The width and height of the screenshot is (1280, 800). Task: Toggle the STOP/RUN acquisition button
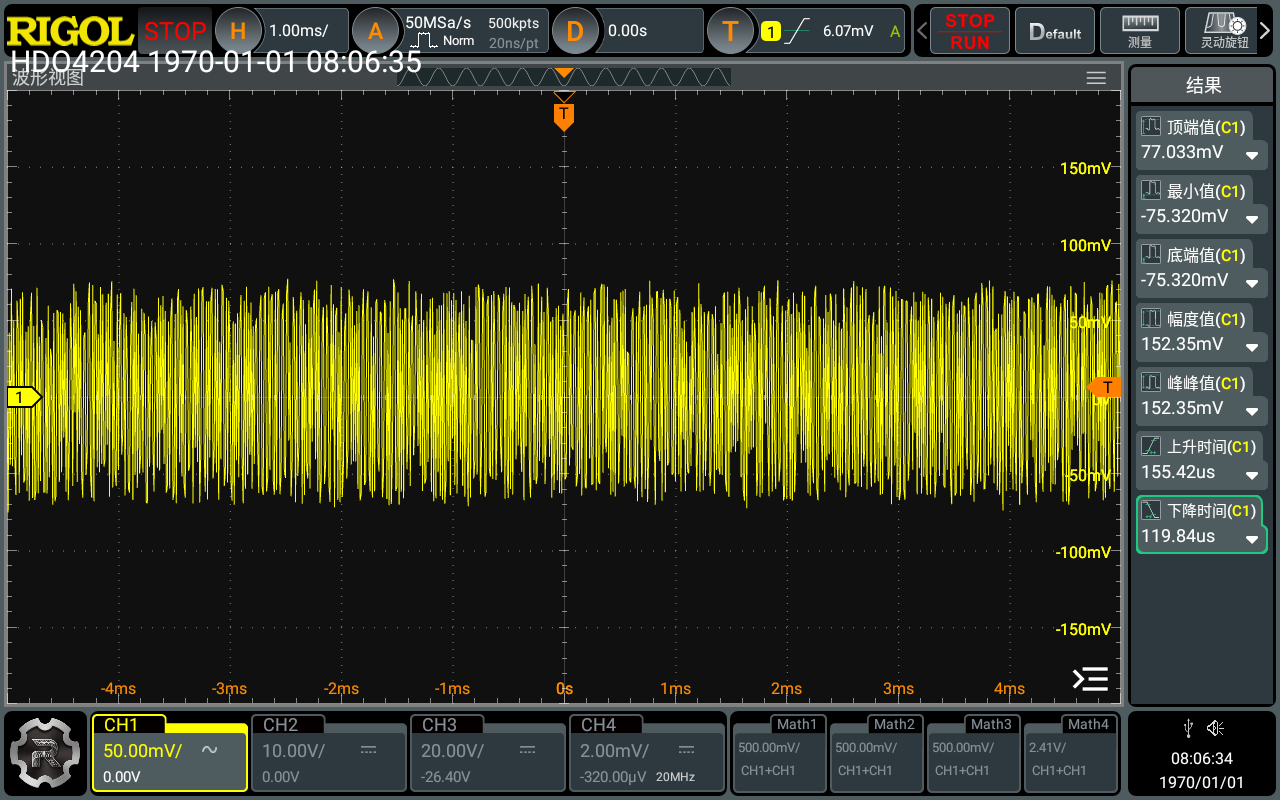pyautogui.click(x=969, y=31)
